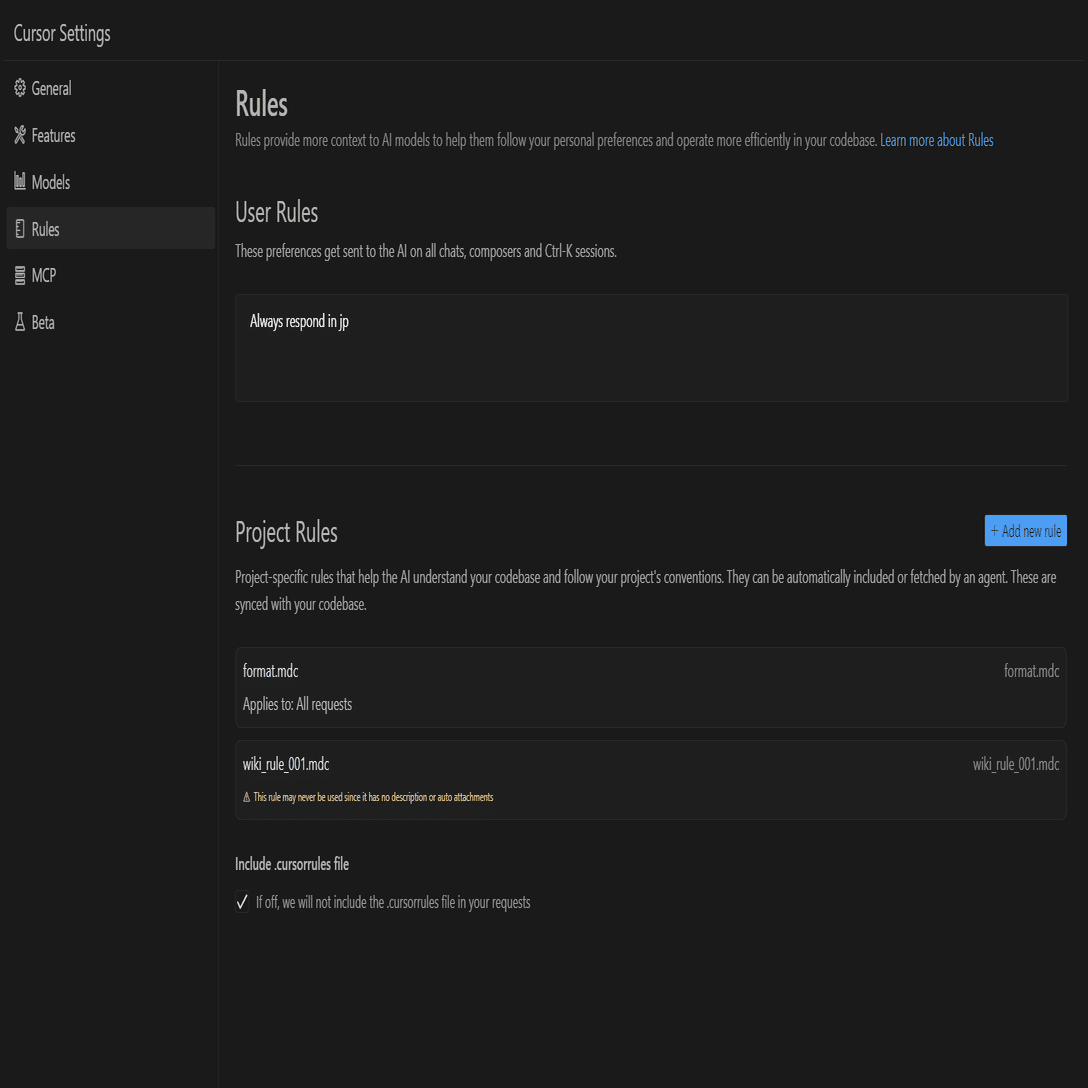The image size is (1088, 1088).
Task: Click the Features wrench icon
Action: click(20, 136)
